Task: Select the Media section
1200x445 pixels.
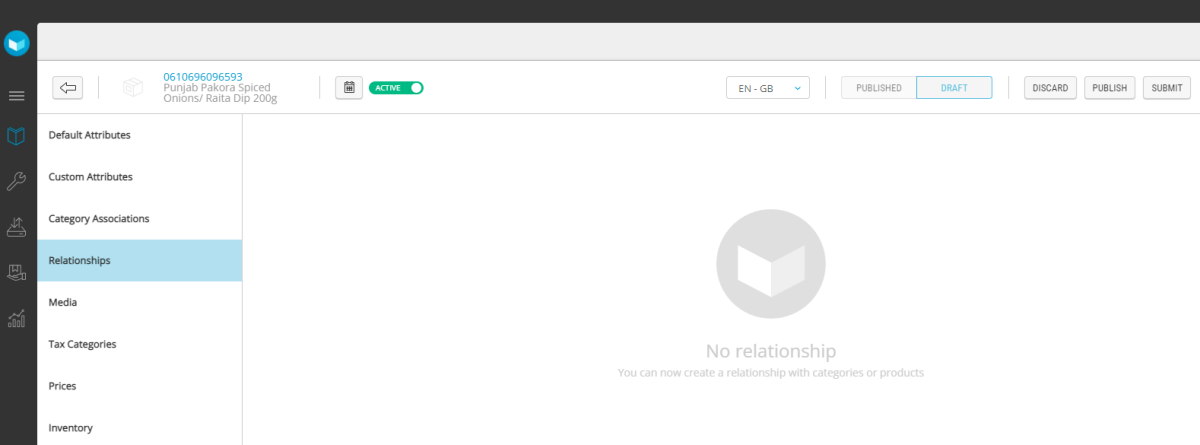Action: coord(63,302)
